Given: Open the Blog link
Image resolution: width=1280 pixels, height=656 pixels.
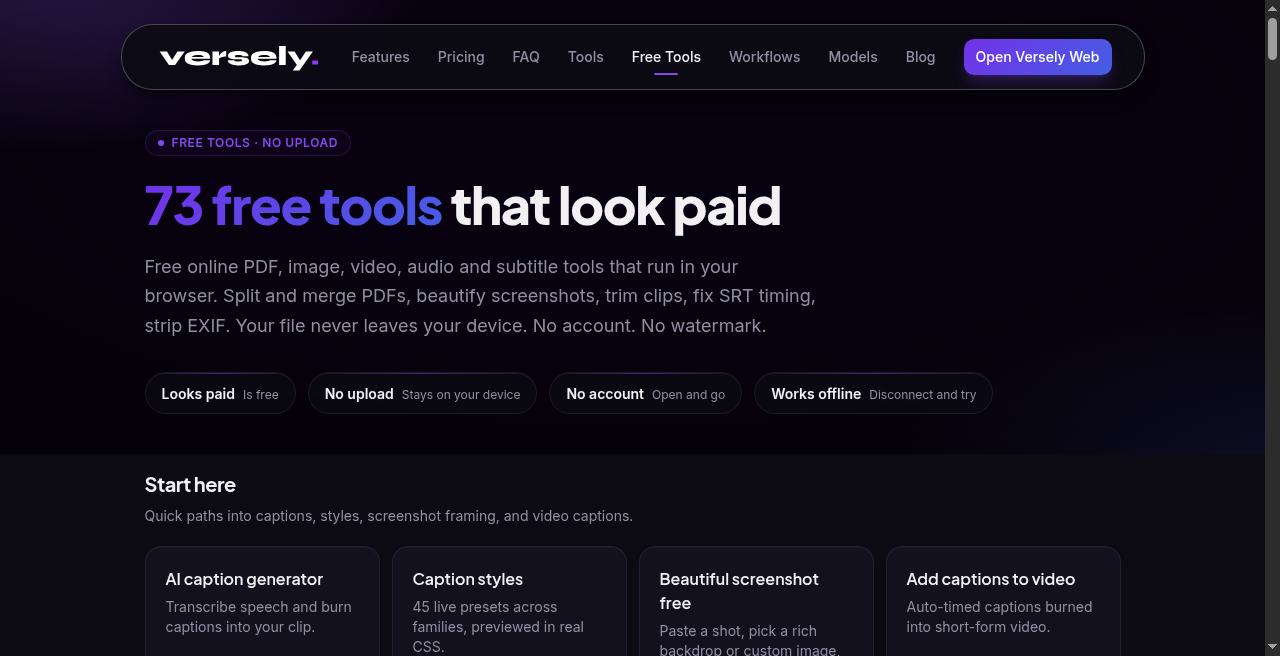Looking at the screenshot, I should point(921,57).
